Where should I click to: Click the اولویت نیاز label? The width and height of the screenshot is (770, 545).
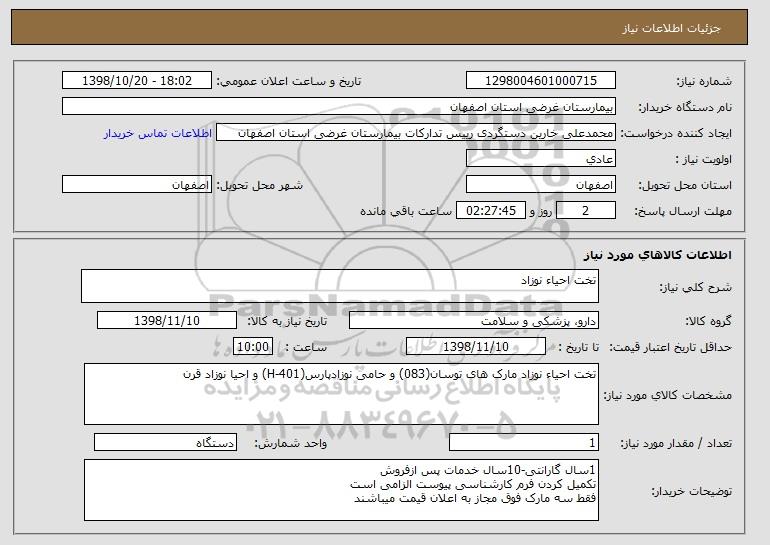point(703,160)
